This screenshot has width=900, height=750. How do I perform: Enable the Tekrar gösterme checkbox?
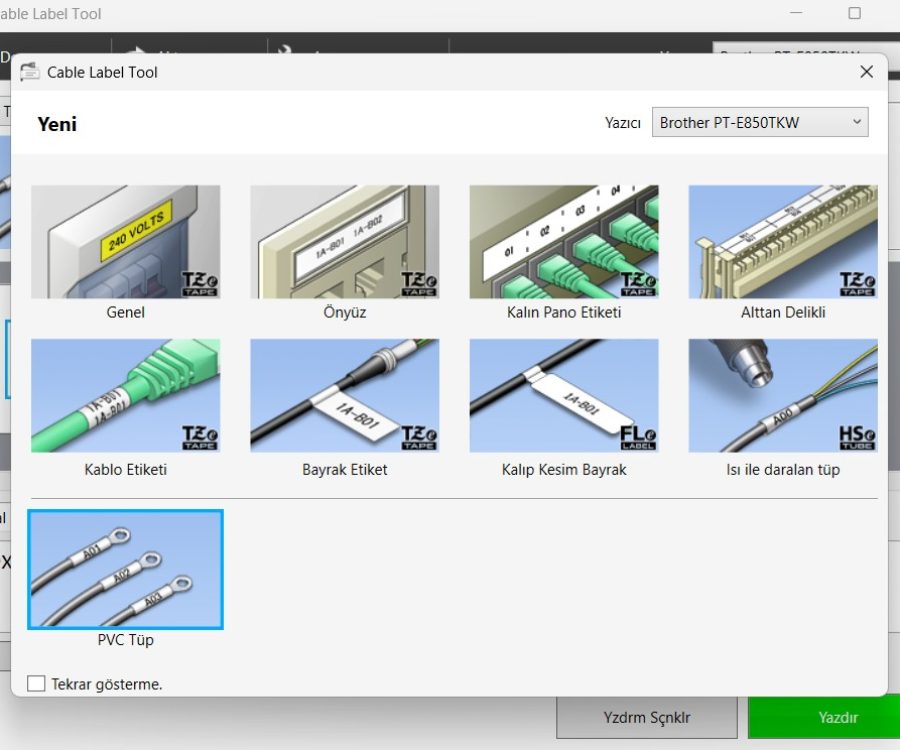[36, 683]
